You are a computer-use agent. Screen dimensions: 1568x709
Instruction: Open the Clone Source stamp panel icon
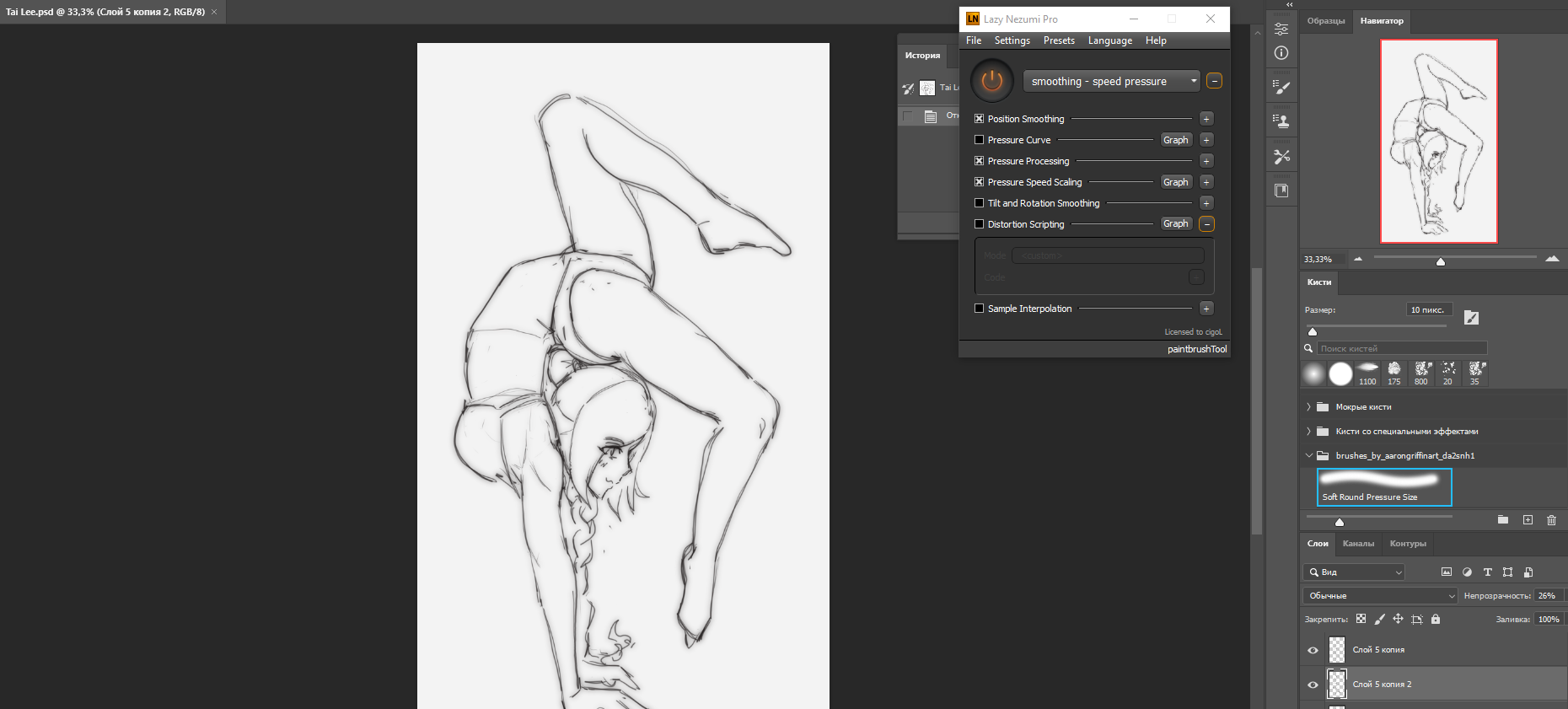click(x=1281, y=121)
